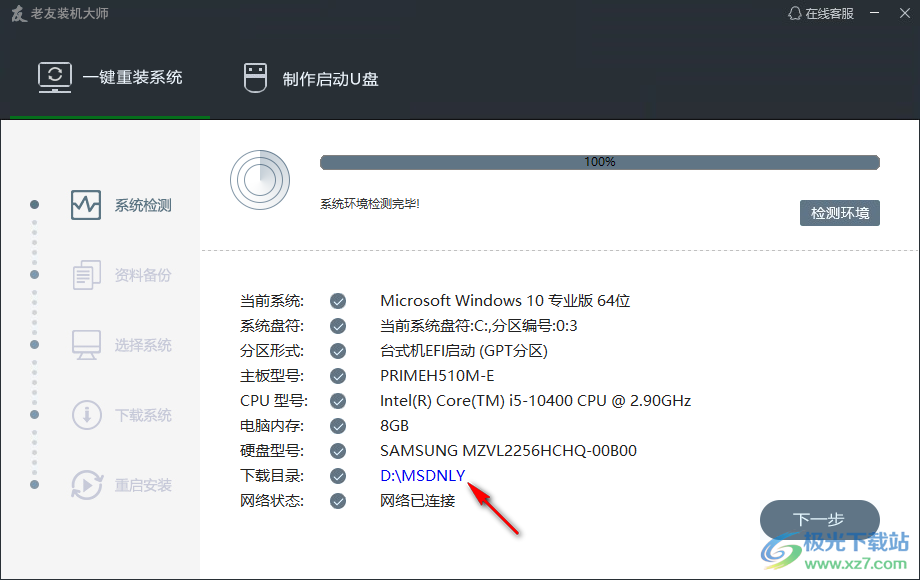The height and width of the screenshot is (580, 920).
Task: Click the bootable USB drive icon
Action: click(x=255, y=78)
